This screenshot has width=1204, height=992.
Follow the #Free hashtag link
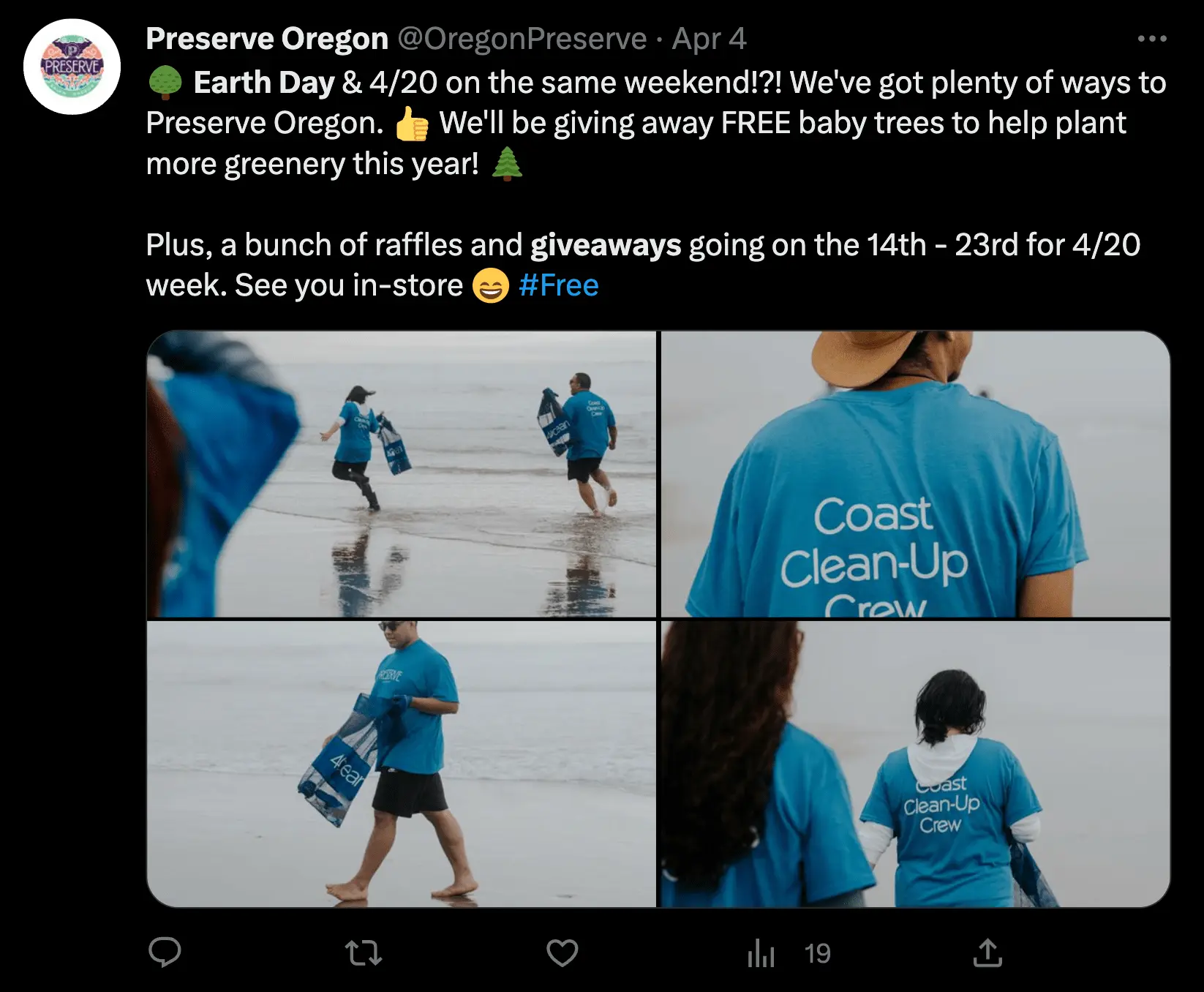559,285
